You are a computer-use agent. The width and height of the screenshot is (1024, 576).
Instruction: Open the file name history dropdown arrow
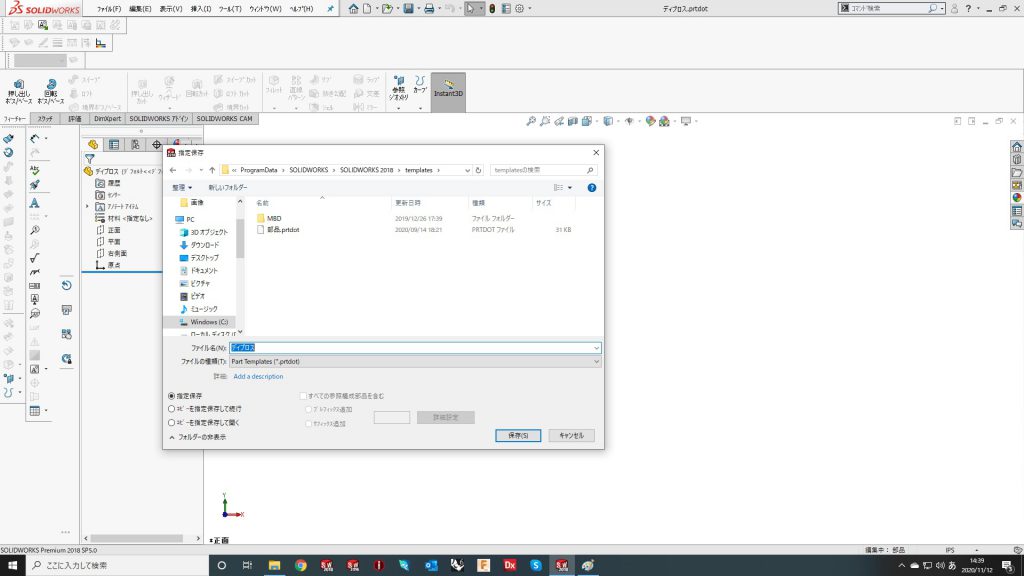[596, 348]
